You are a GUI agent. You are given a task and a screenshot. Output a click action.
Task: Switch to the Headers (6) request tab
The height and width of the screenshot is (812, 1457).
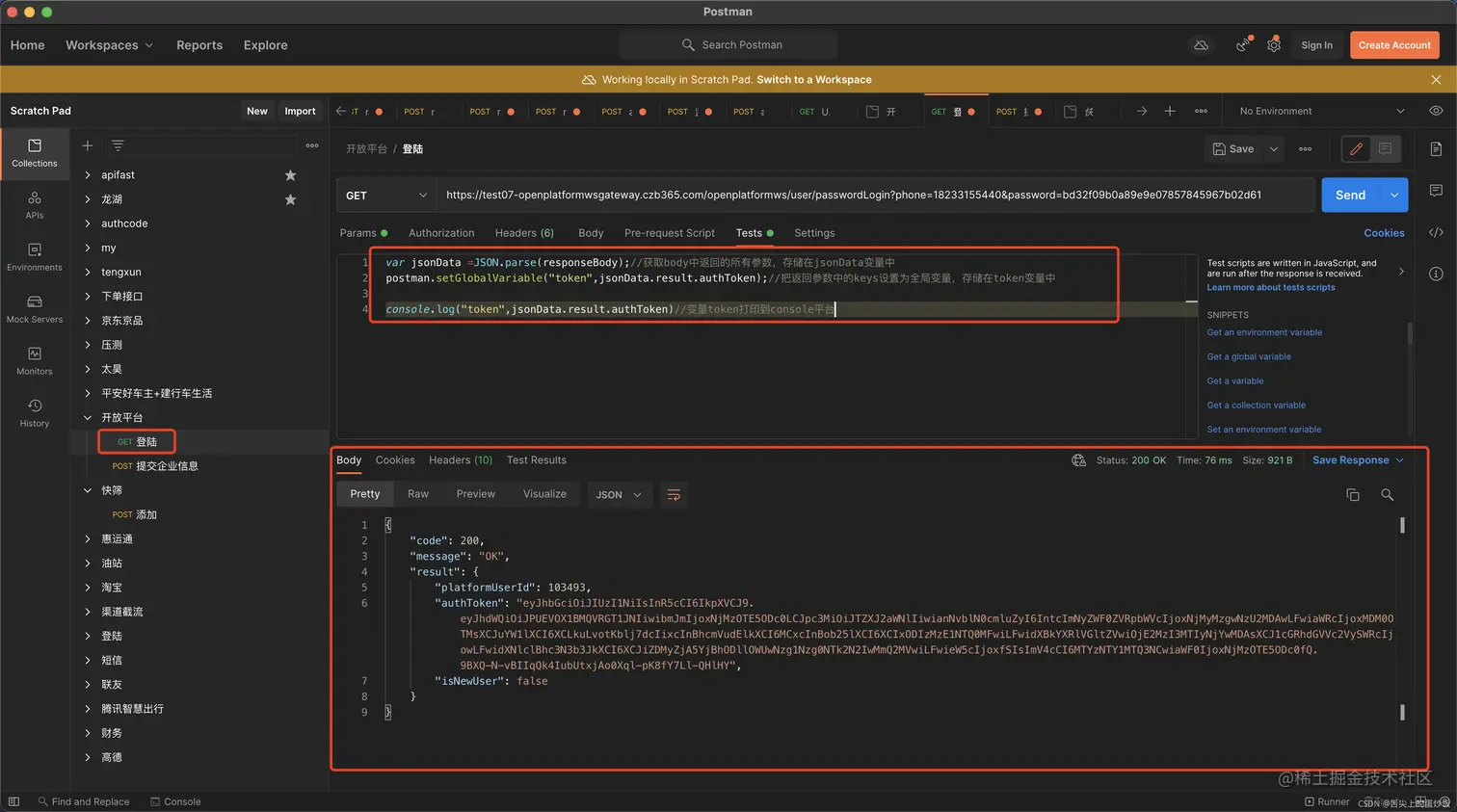(x=524, y=233)
